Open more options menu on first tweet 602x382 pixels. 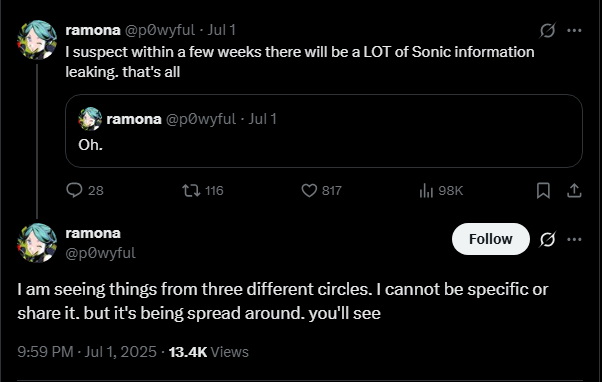click(574, 30)
